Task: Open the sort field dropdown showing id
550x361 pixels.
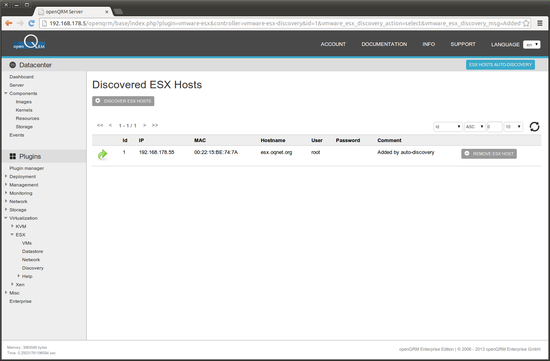Action: (x=448, y=127)
